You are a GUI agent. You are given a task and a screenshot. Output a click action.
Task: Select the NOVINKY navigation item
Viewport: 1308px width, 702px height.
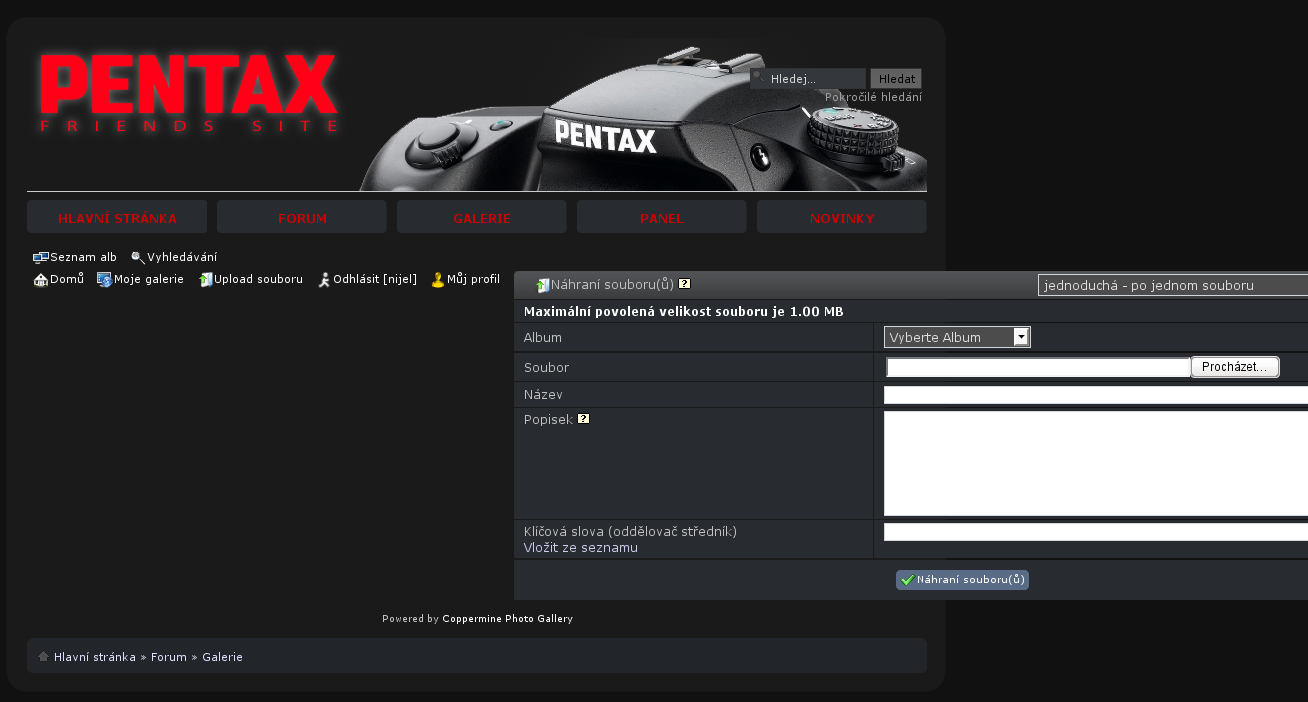click(842, 218)
